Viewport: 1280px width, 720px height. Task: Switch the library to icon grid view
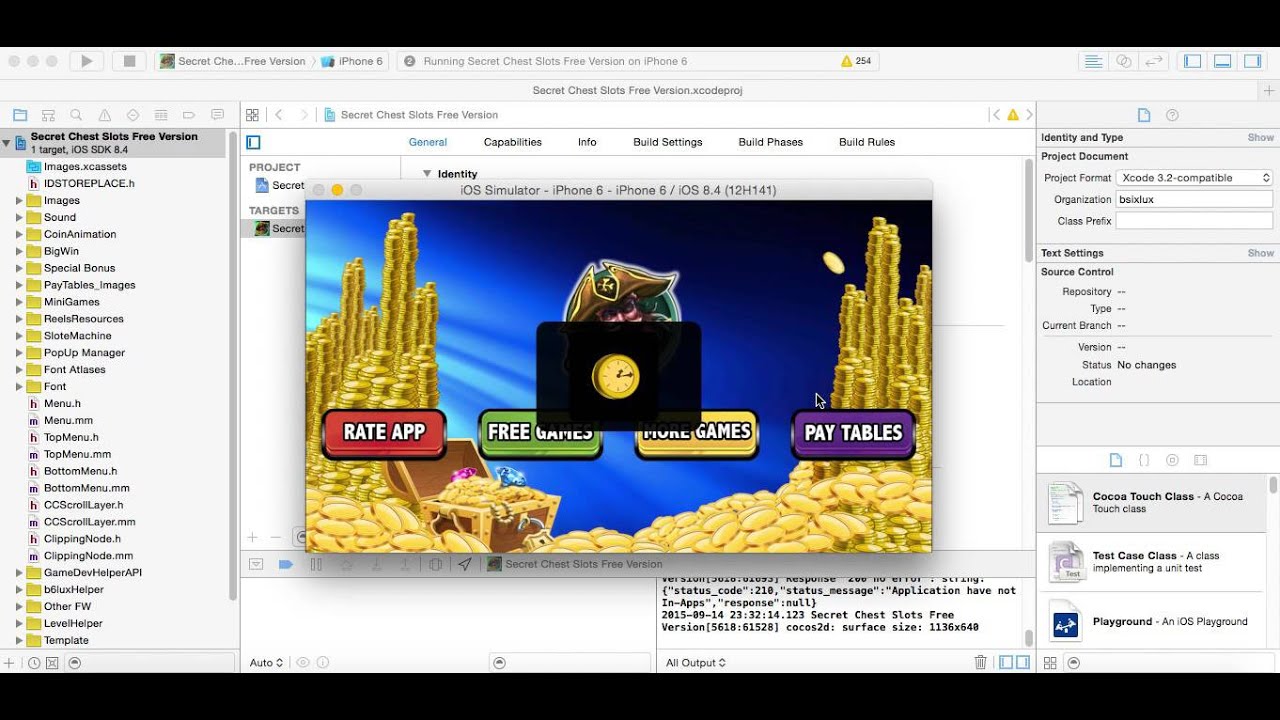click(x=1051, y=662)
